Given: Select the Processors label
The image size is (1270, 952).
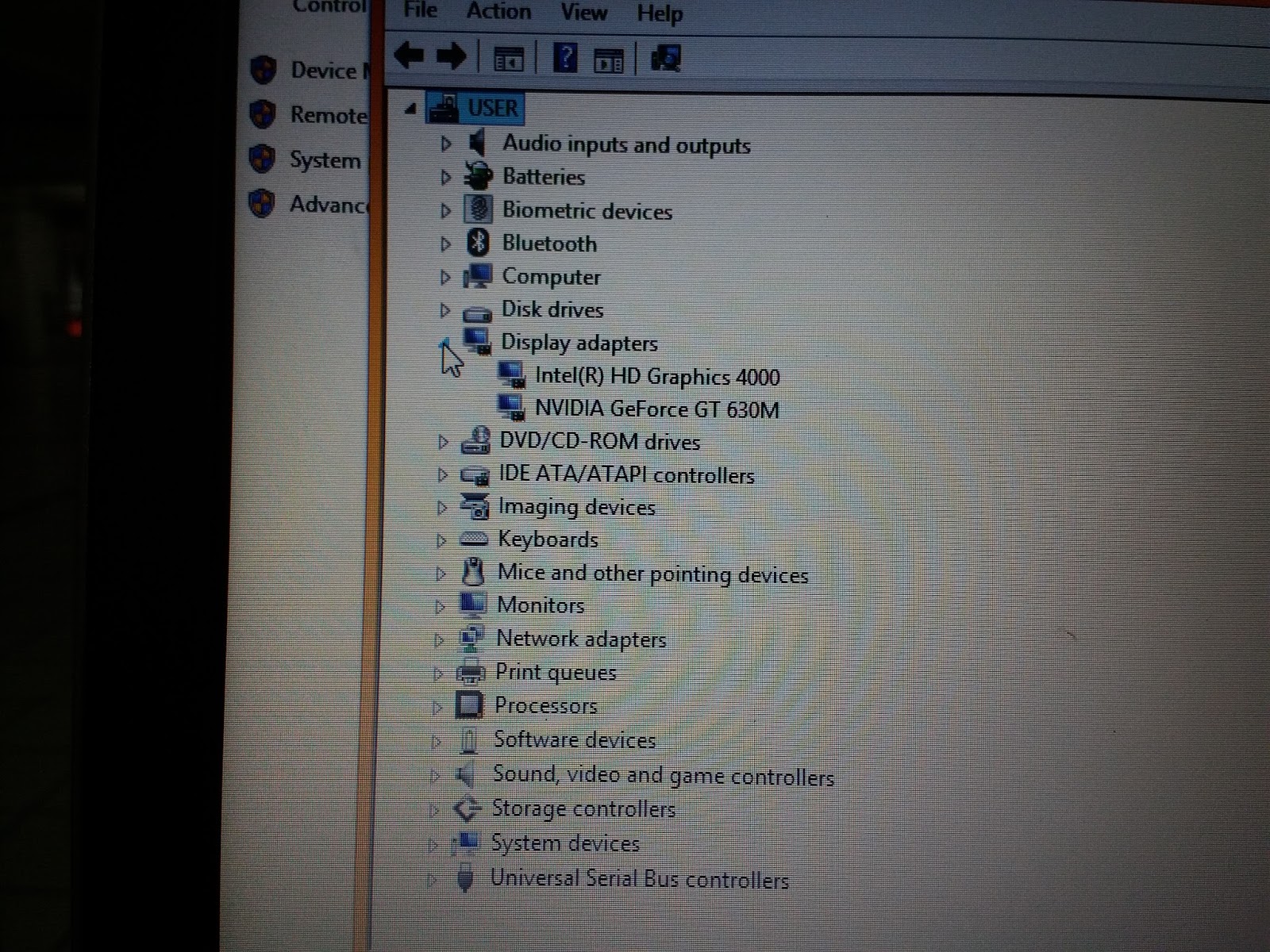Looking at the screenshot, I should 546,705.
